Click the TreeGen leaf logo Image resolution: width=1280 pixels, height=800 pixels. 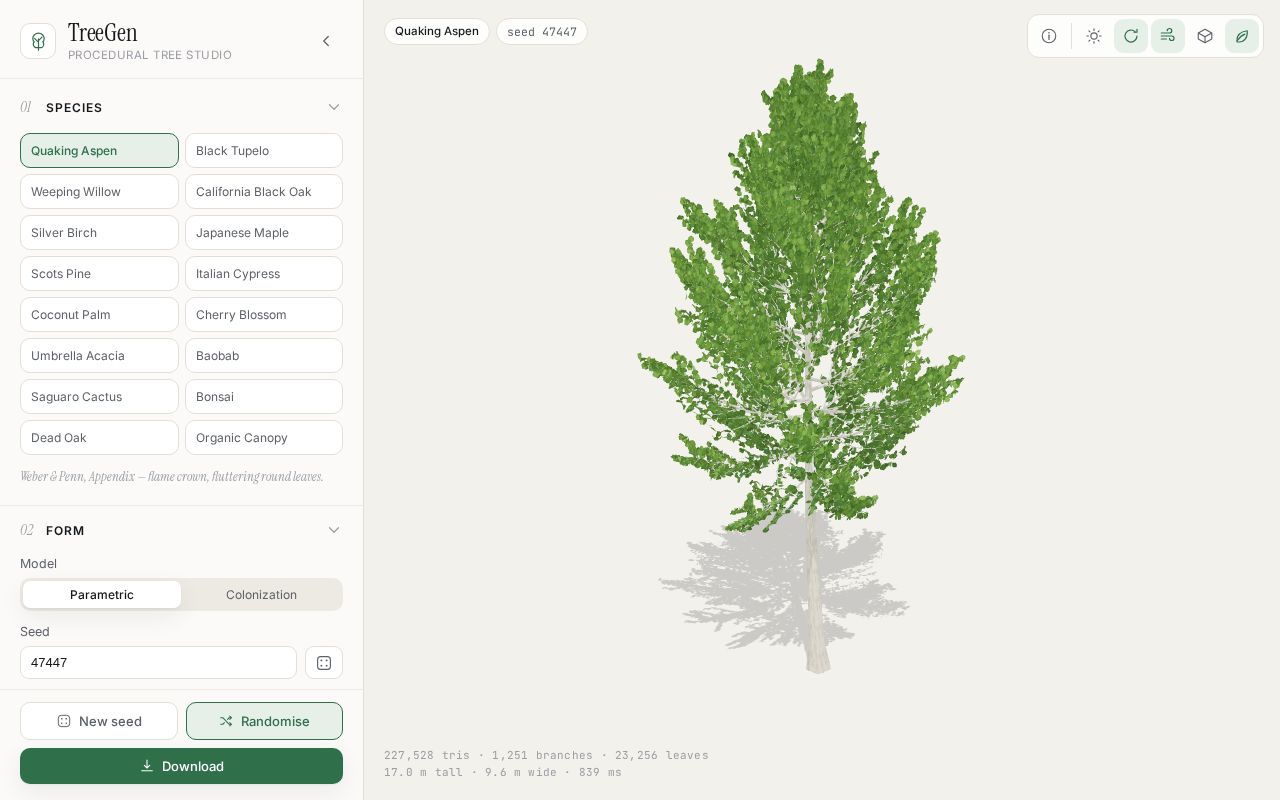click(x=38, y=41)
